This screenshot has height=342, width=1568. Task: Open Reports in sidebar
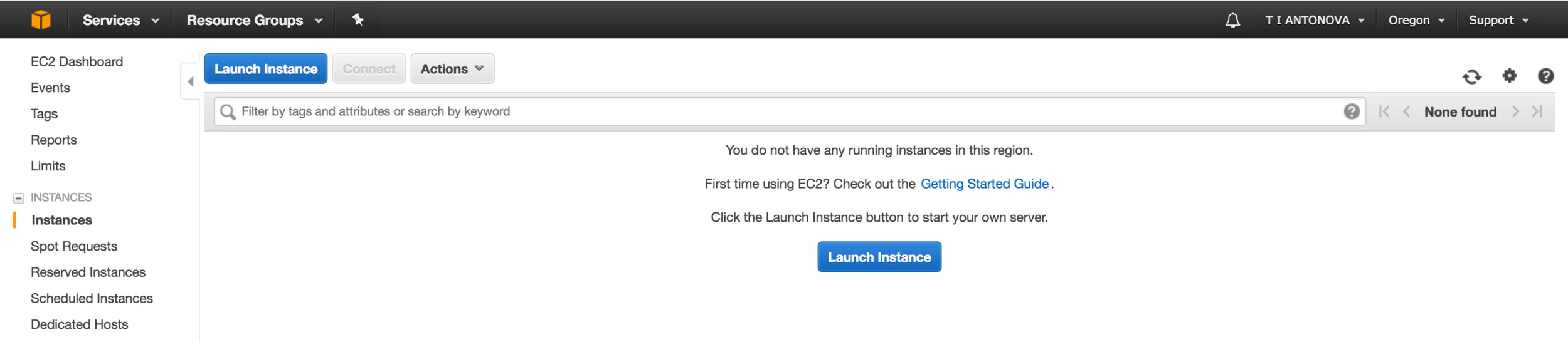(53, 140)
